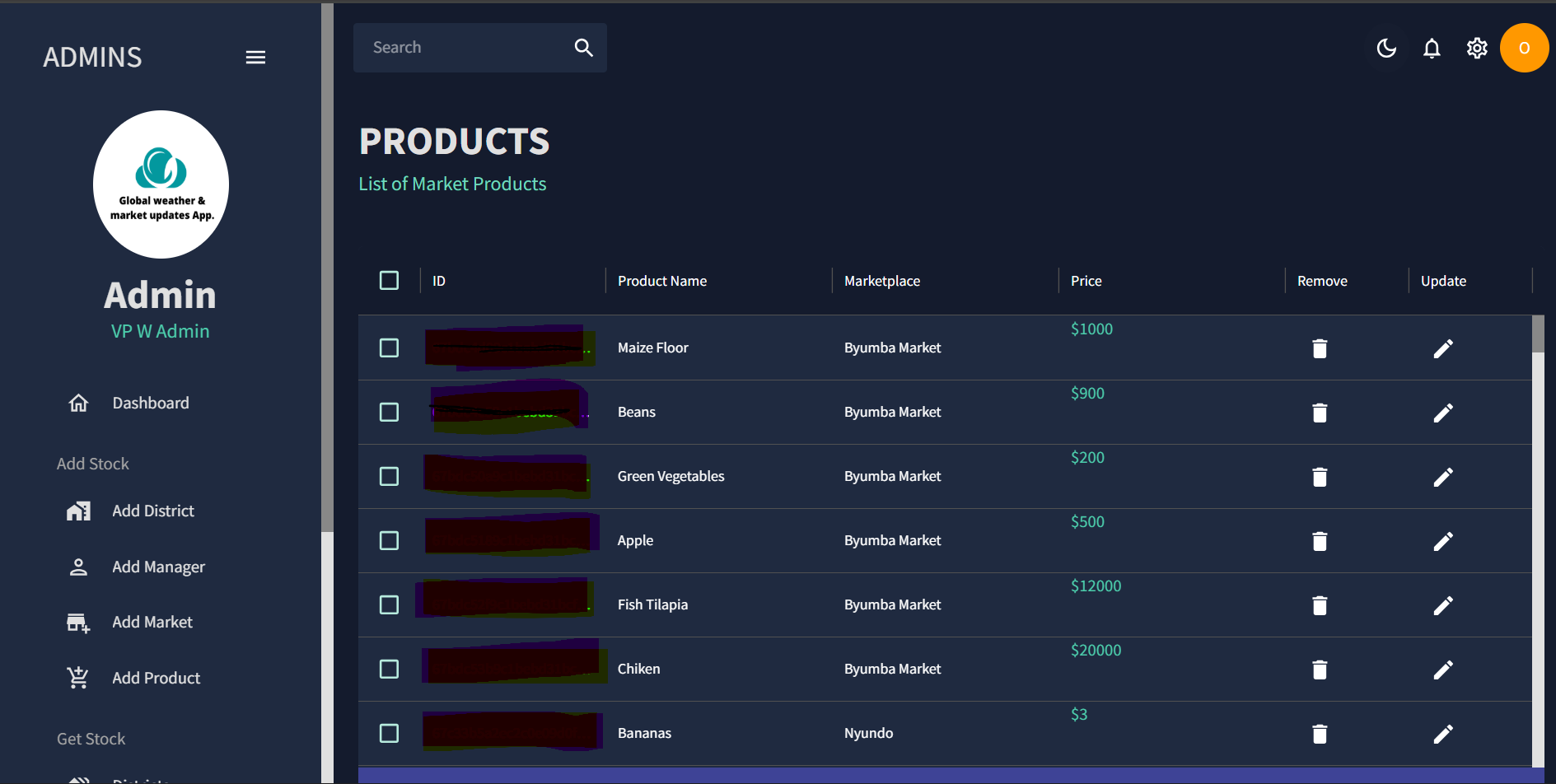Collapse sidebar with hamburger menu icon
This screenshot has height=784, width=1556.
click(x=255, y=57)
